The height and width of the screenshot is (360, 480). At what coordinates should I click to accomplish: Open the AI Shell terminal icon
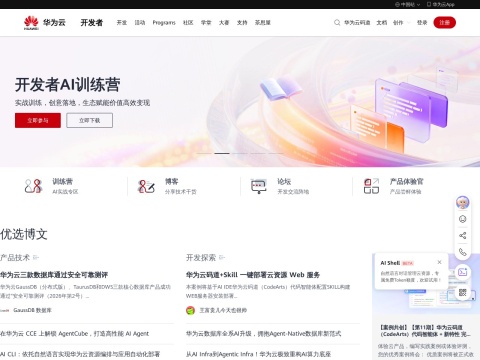coord(462,272)
